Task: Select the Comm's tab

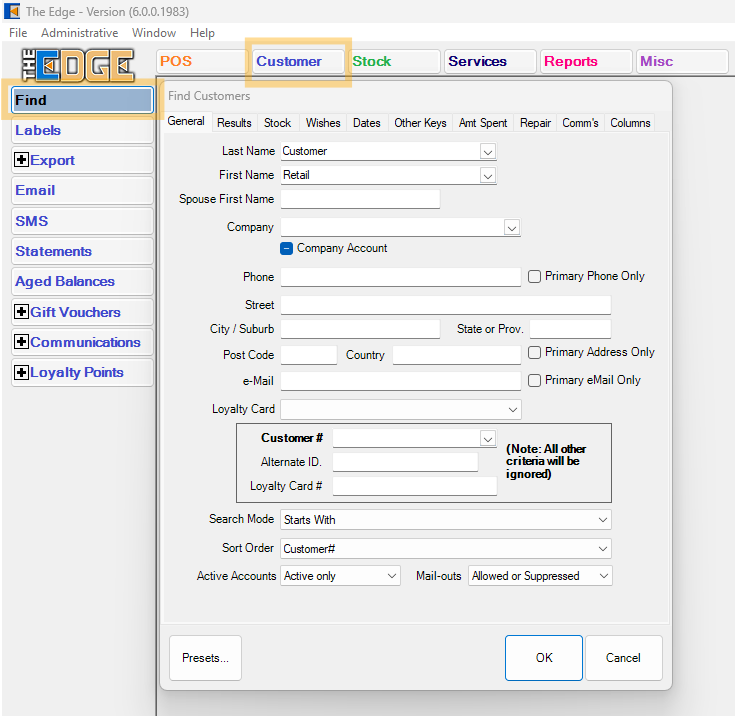Action: tap(580, 123)
